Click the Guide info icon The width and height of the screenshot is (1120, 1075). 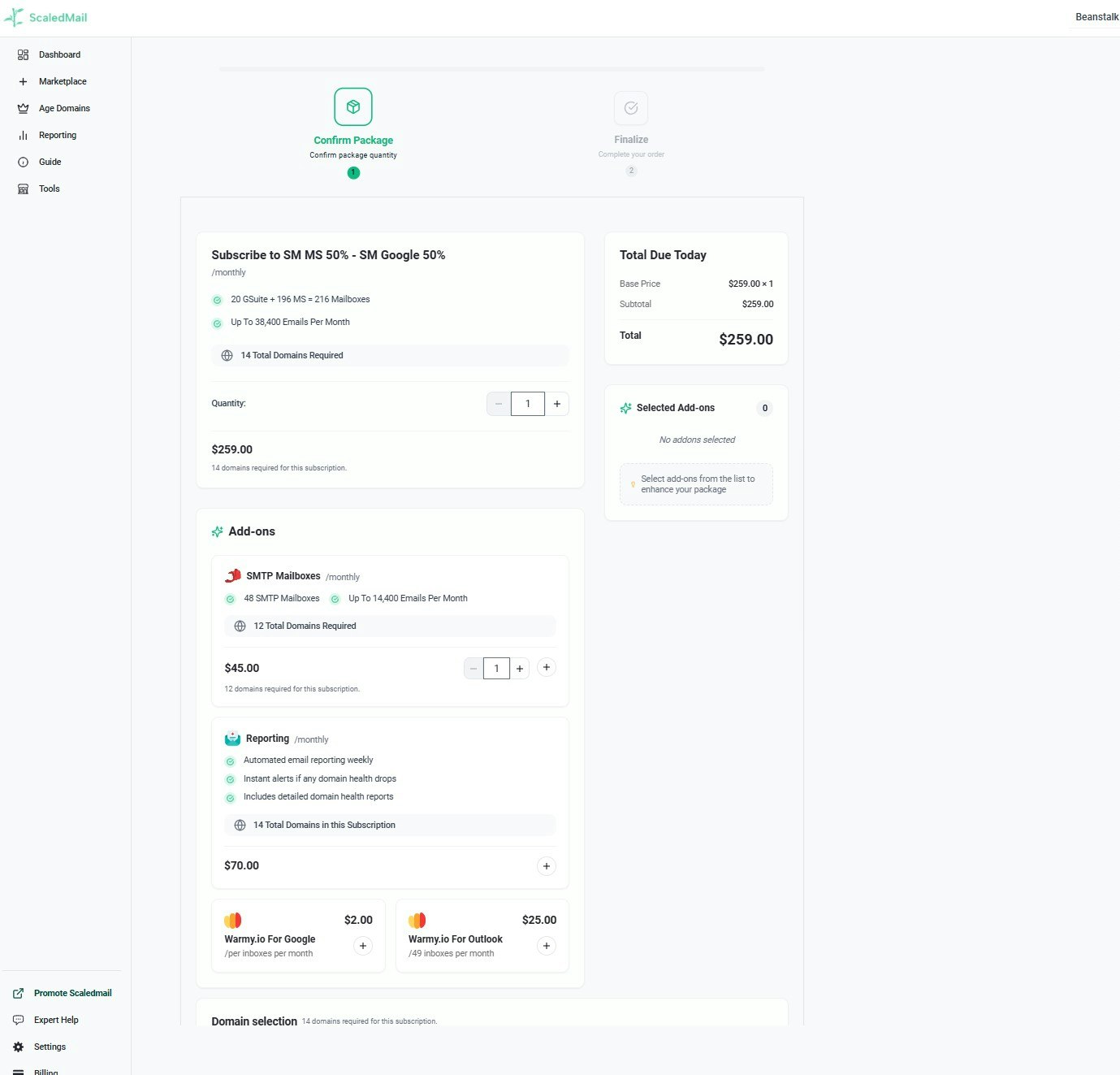[23, 162]
